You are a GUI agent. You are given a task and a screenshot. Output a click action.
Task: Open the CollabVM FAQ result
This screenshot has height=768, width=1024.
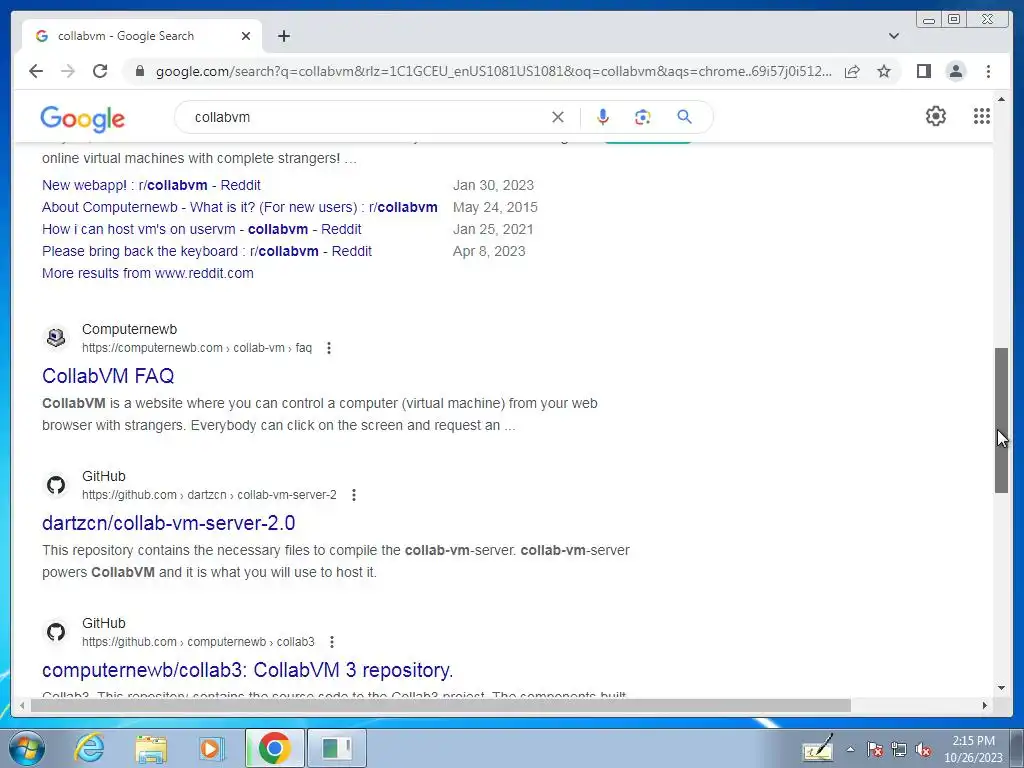click(x=108, y=376)
